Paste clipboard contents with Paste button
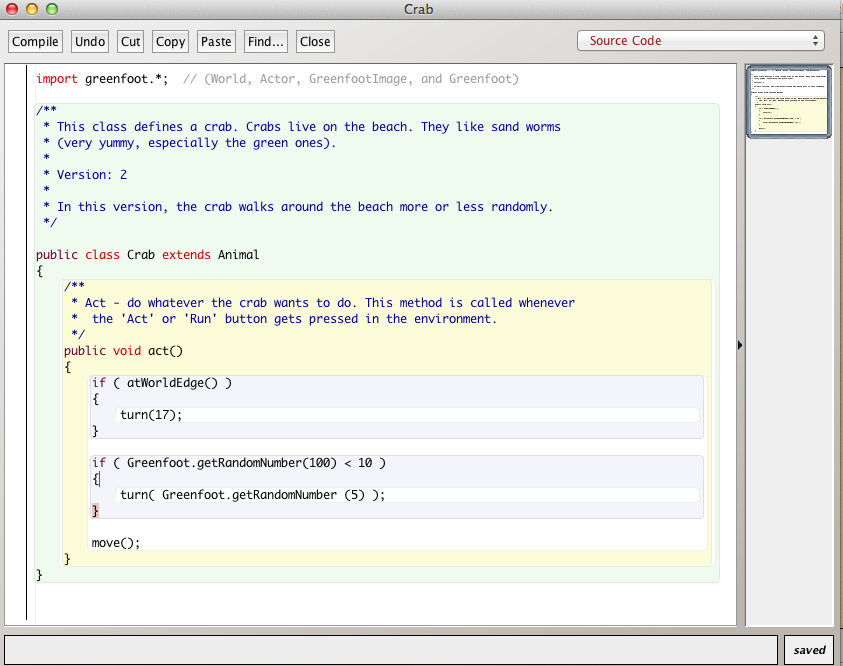843x666 pixels. click(x=216, y=41)
